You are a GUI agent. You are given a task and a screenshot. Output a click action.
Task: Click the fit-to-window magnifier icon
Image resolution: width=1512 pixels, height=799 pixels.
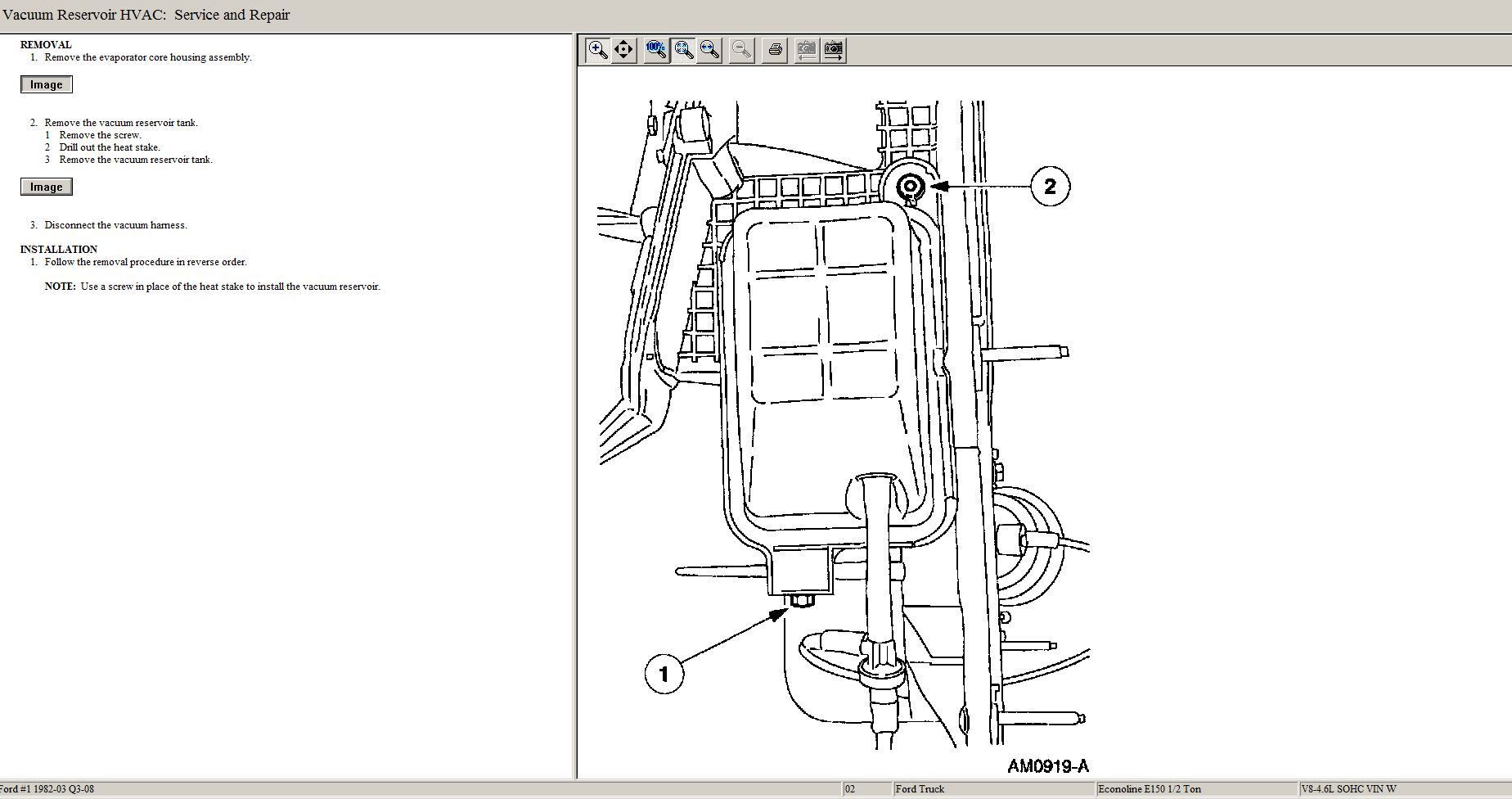pos(684,50)
